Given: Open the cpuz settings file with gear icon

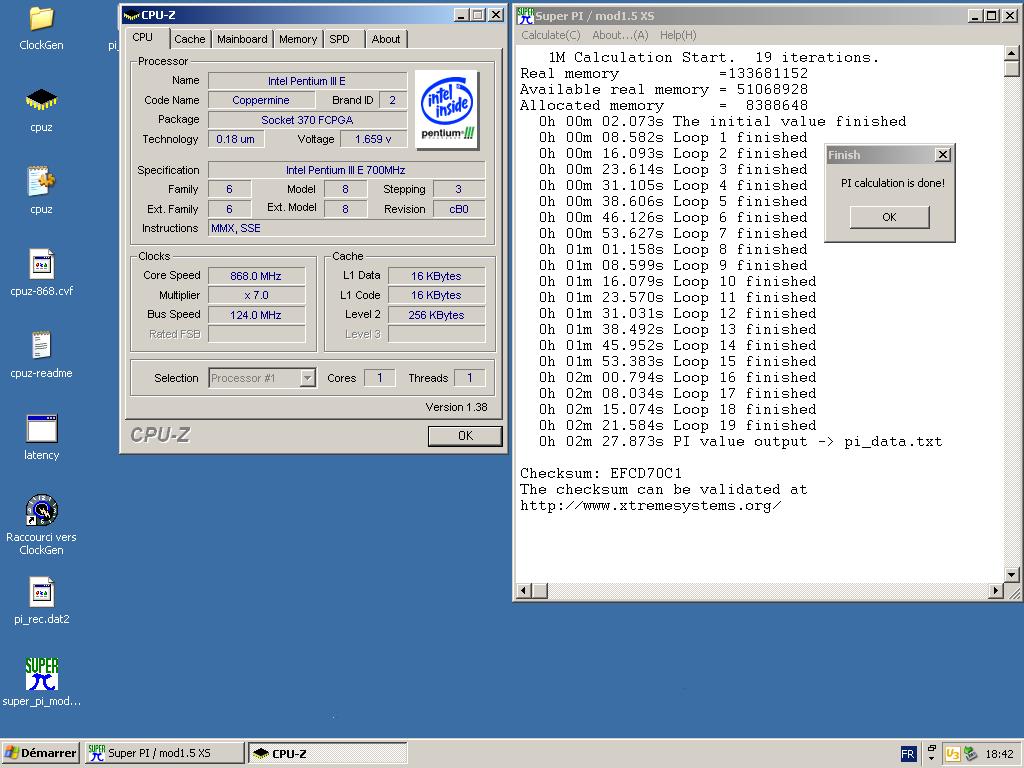Looking at the screenshot, I should click(41, 182).
